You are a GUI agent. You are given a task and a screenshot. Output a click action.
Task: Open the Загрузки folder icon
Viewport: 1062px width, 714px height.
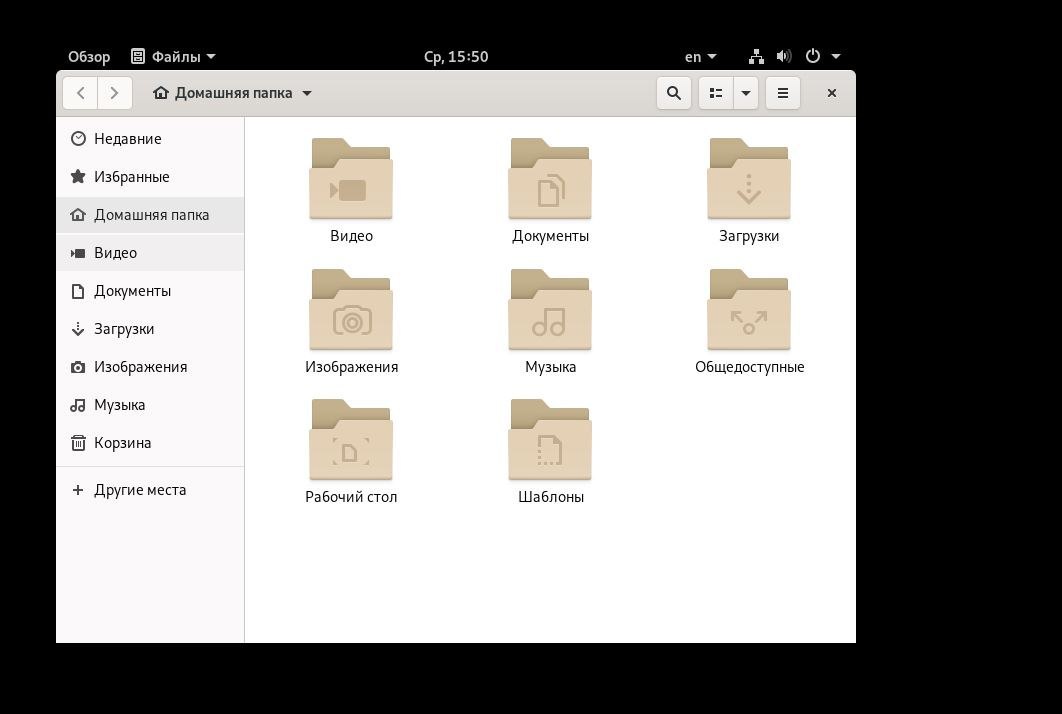coord(749,179)
